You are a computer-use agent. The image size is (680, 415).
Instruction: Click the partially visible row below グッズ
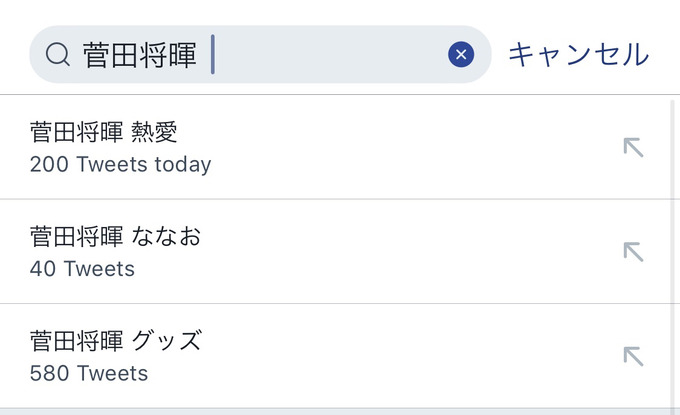pyautogui.click(x=335, y=412)
